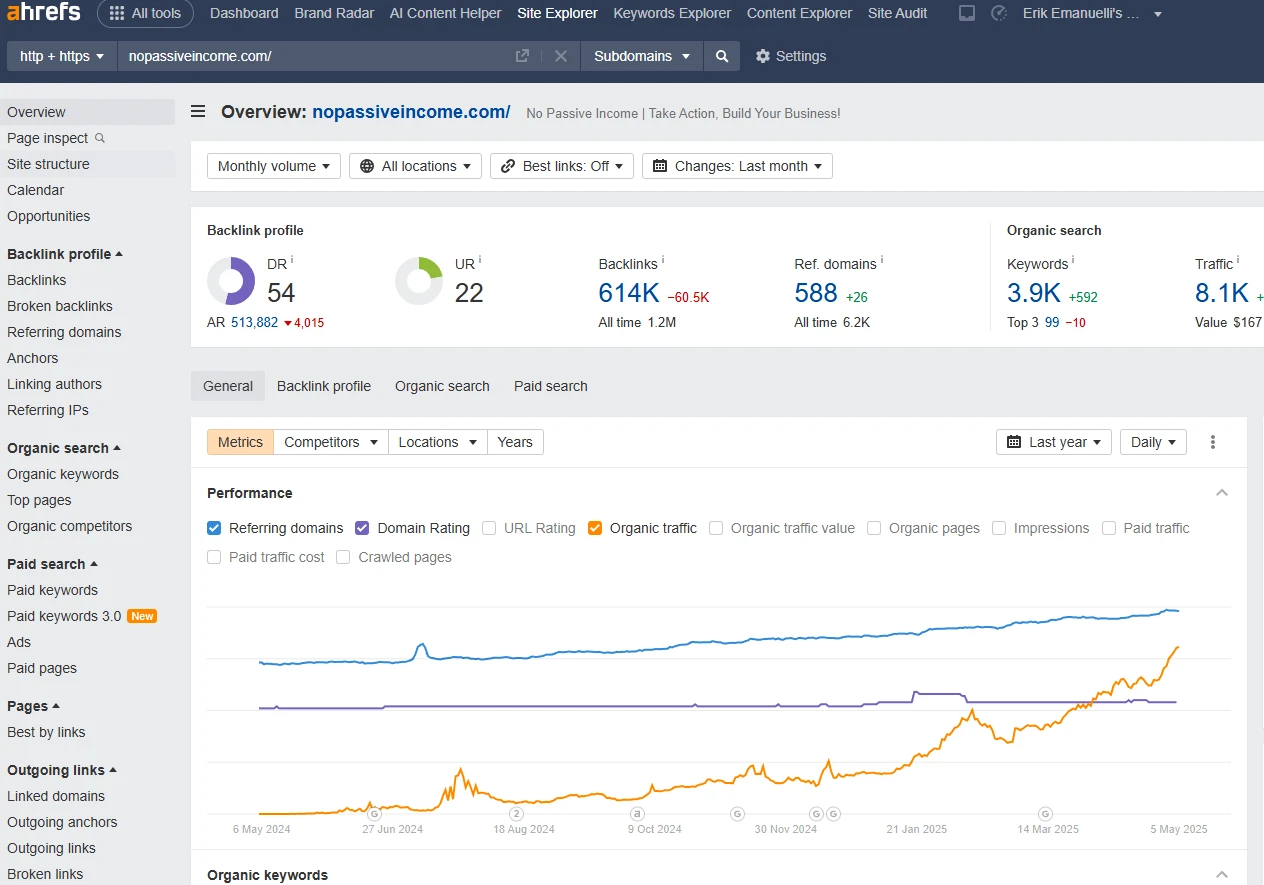The width and height of the screenshot is (1264, 885).
Task: Clear the URL field with X icon
Action: 561,56
